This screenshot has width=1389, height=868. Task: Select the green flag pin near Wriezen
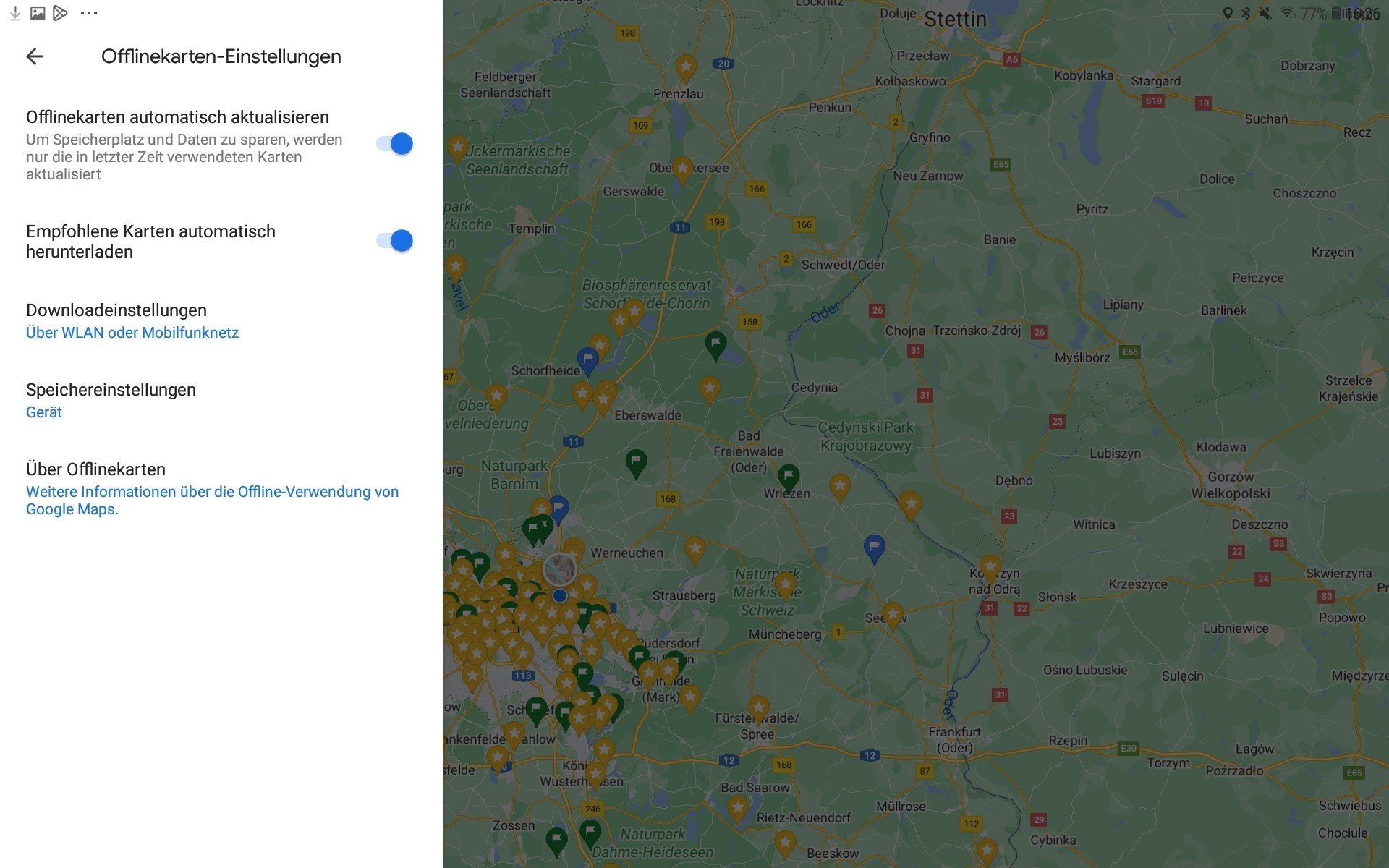coord(788,477)
